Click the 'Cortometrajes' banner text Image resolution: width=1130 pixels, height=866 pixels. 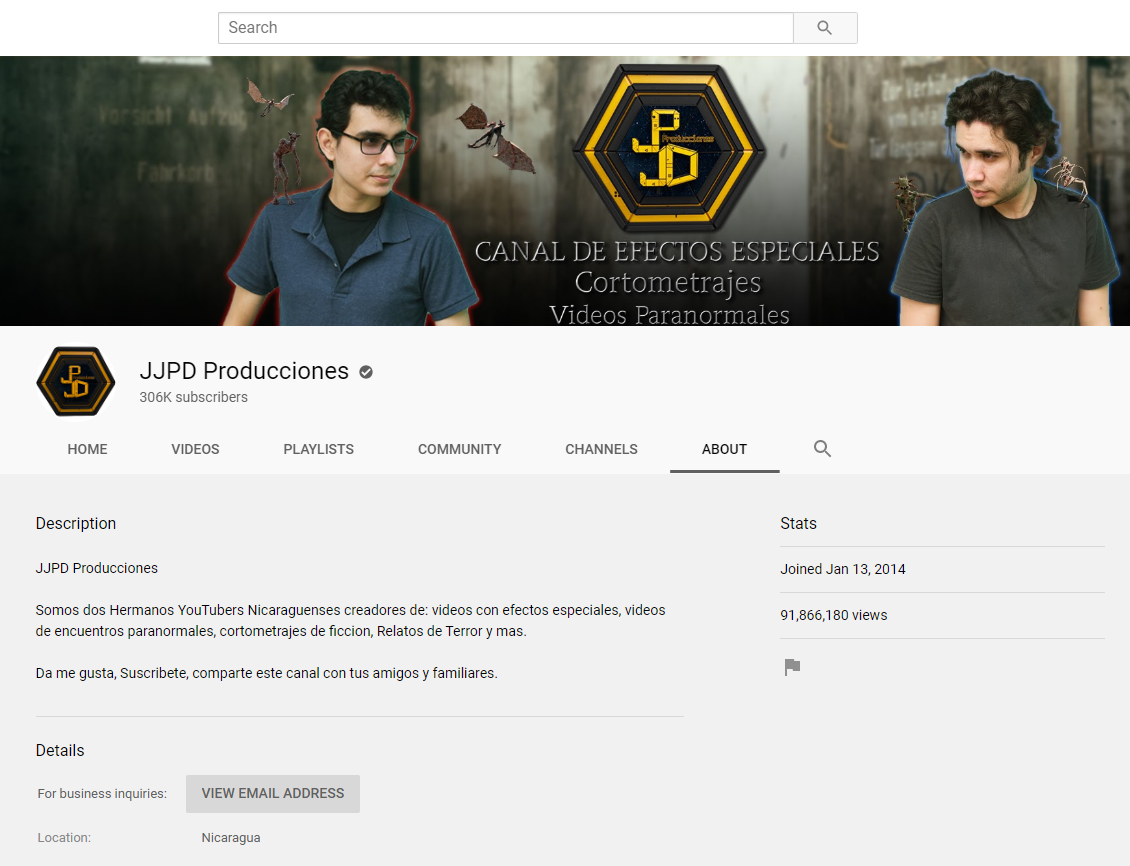(x=668, y=282)
